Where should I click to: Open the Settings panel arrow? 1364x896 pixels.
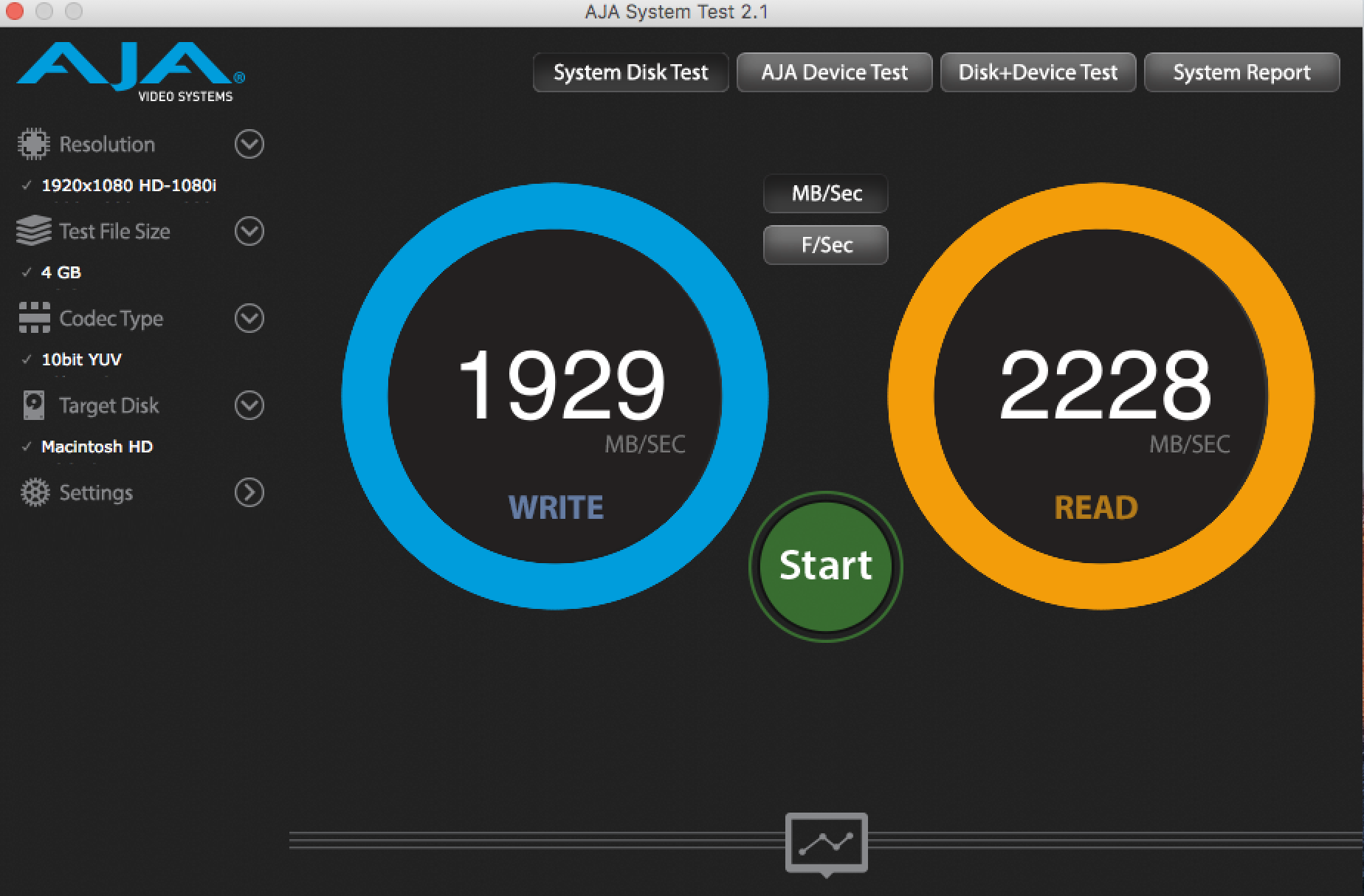pos(249,492)
